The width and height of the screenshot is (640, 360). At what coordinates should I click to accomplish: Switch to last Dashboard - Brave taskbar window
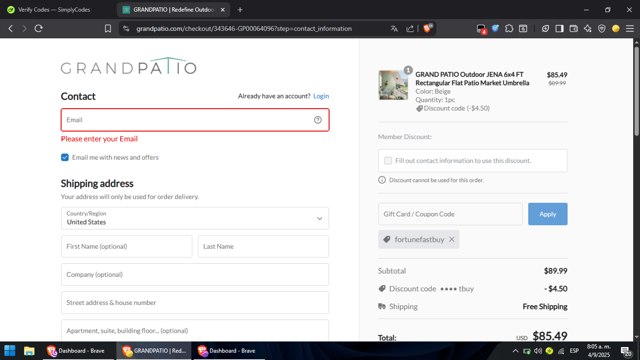pyautogui.click(x=229, y=351)
